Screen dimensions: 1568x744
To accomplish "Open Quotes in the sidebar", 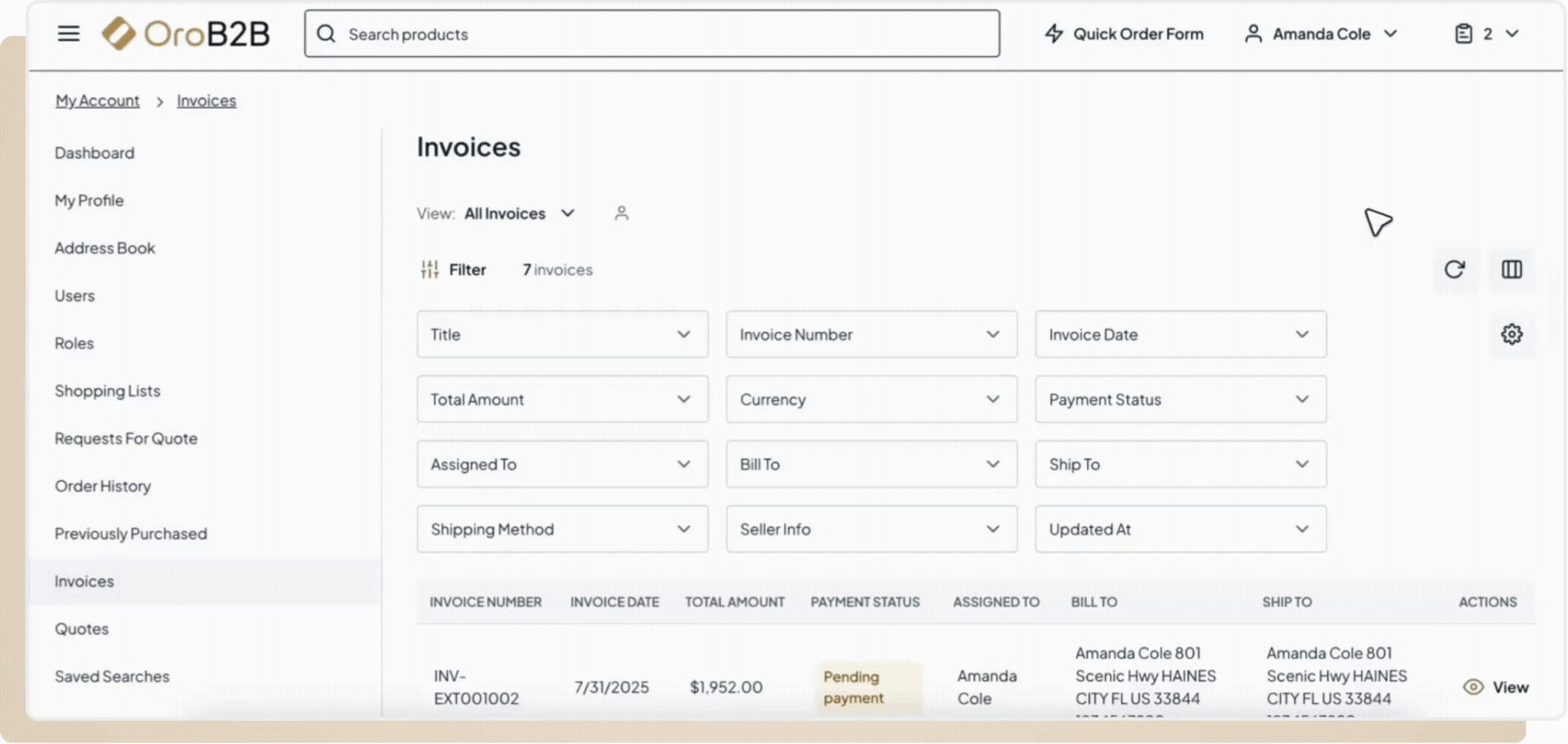I will click(81, 628).
